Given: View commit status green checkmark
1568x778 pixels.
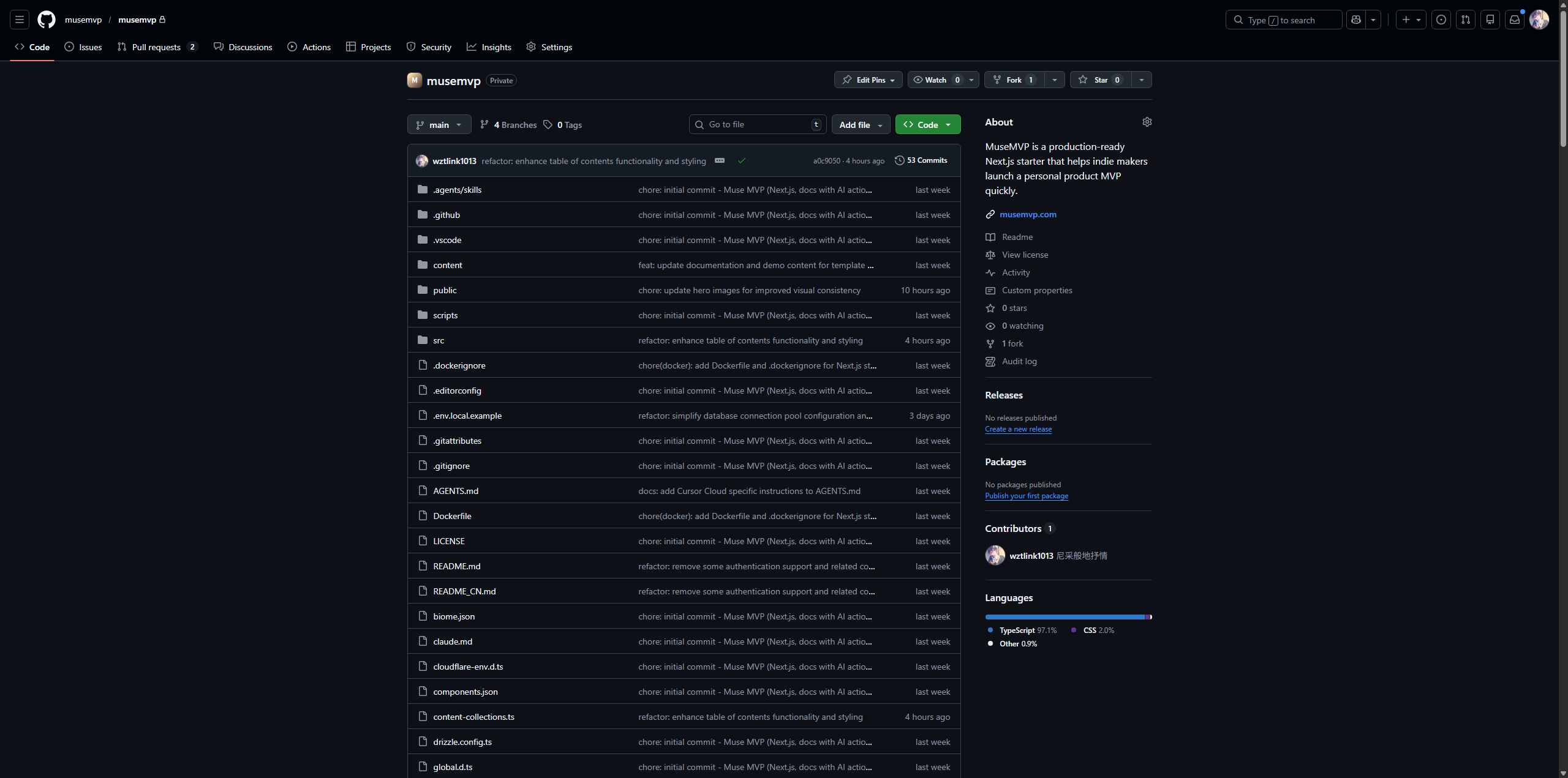Looking at the screenshot, I should click(x=742, y=160).
